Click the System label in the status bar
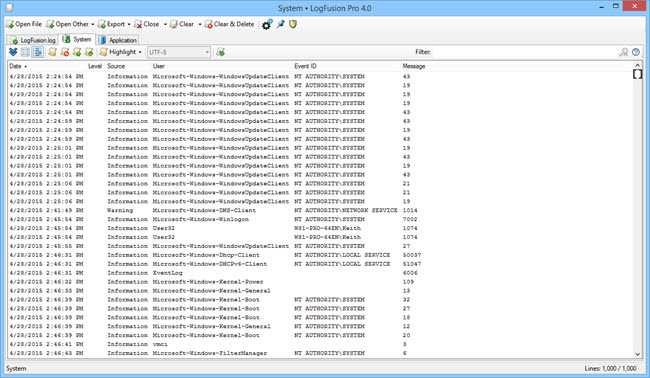 point(16,368)
